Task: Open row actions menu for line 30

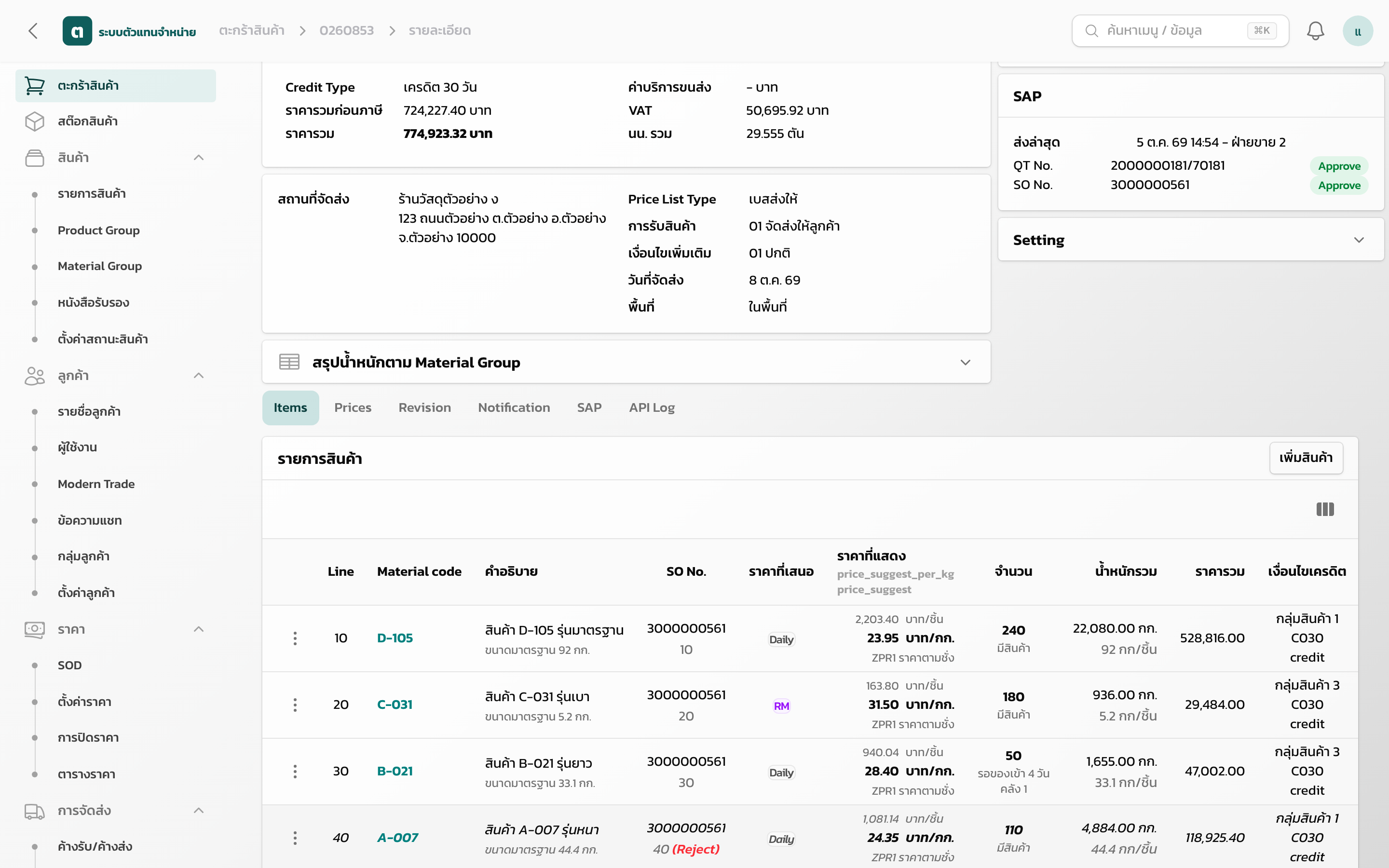Action: point(295,772)
